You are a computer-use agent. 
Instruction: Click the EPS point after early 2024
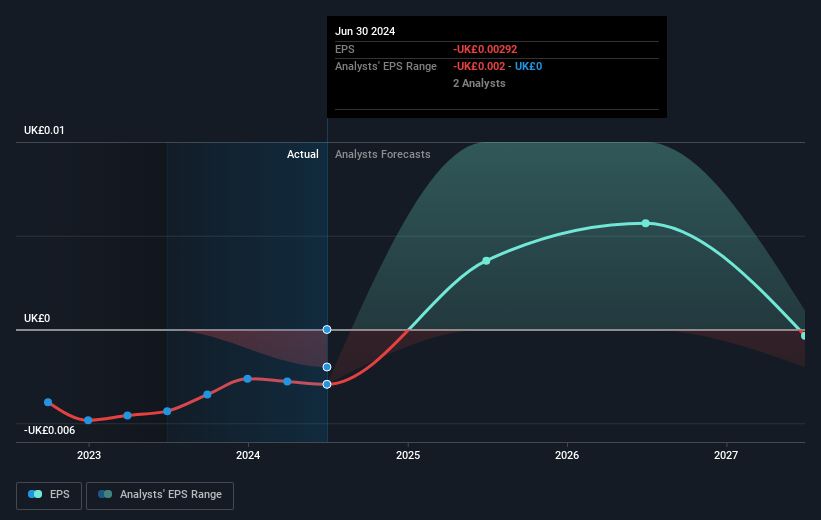pos(287,381)
